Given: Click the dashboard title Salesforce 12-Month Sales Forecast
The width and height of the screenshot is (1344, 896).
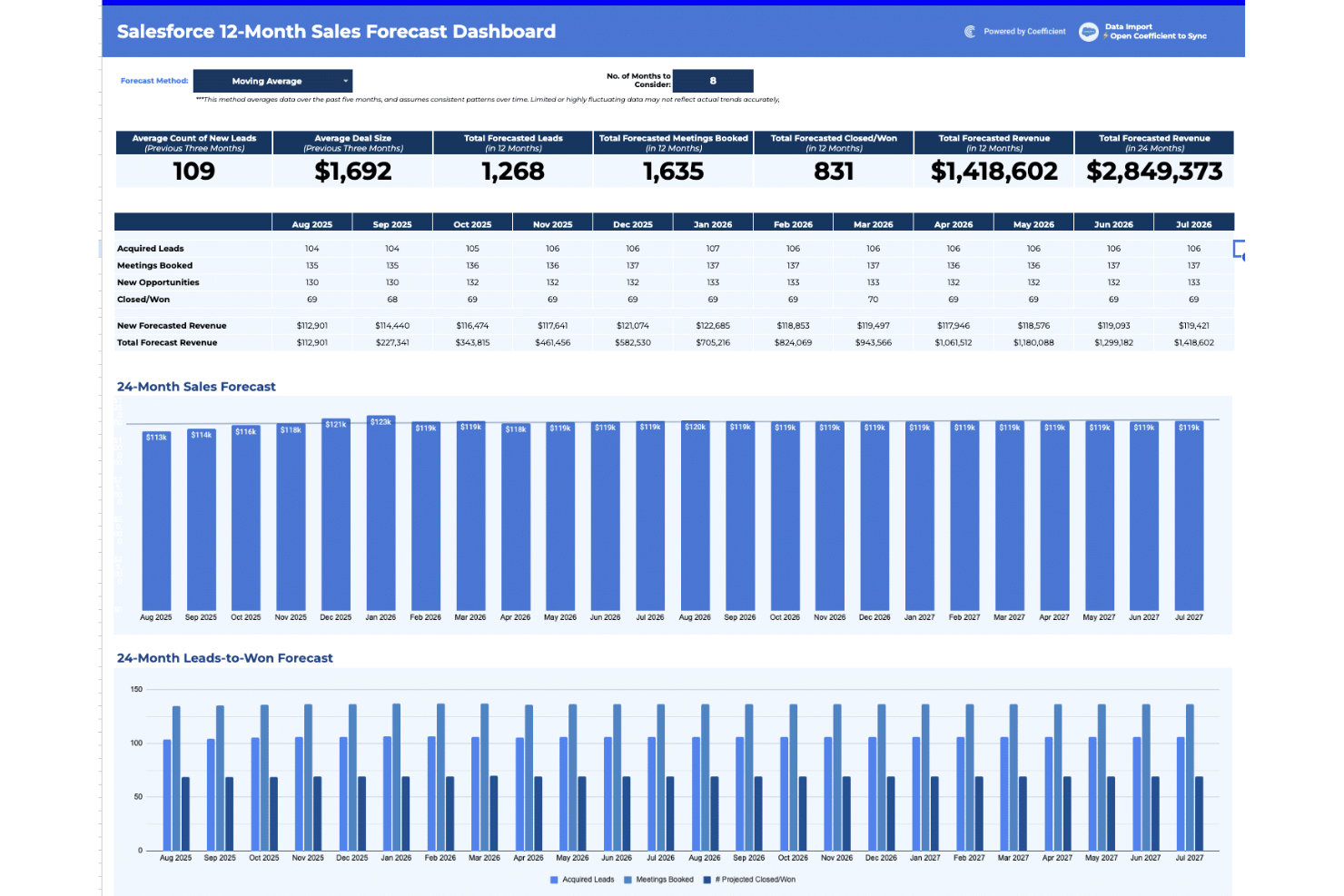Looking at the screenshot, I should (x=336, y=31).
